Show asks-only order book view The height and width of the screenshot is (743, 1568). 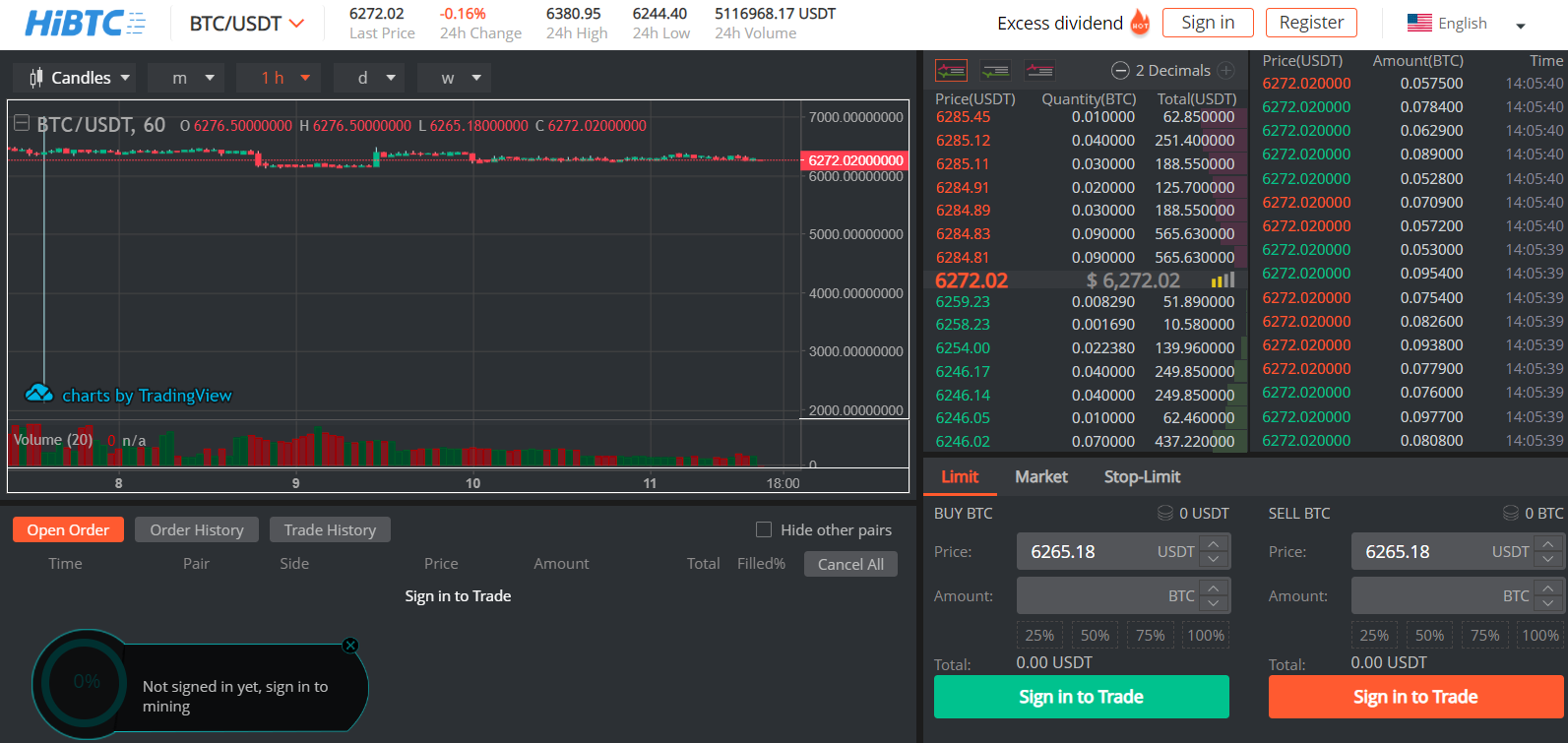tap(1039, 70)
